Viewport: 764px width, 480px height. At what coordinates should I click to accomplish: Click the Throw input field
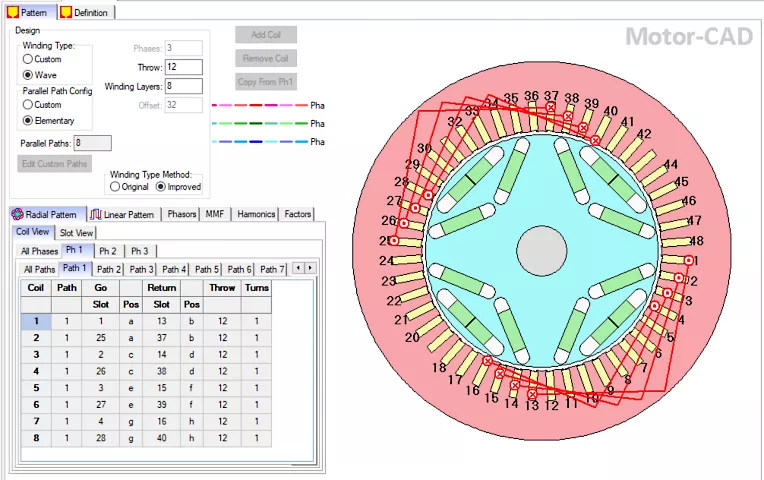(x=184, y=67)
